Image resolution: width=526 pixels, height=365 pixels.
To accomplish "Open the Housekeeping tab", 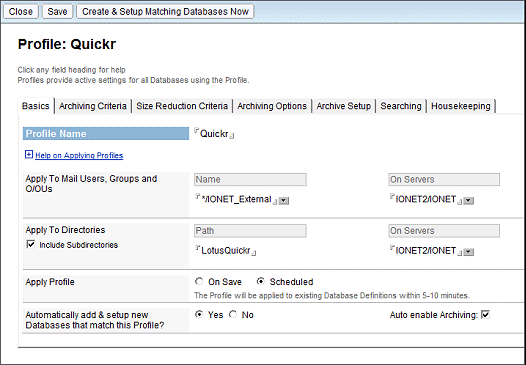I will pyautogui.click(x=461, y=106).
